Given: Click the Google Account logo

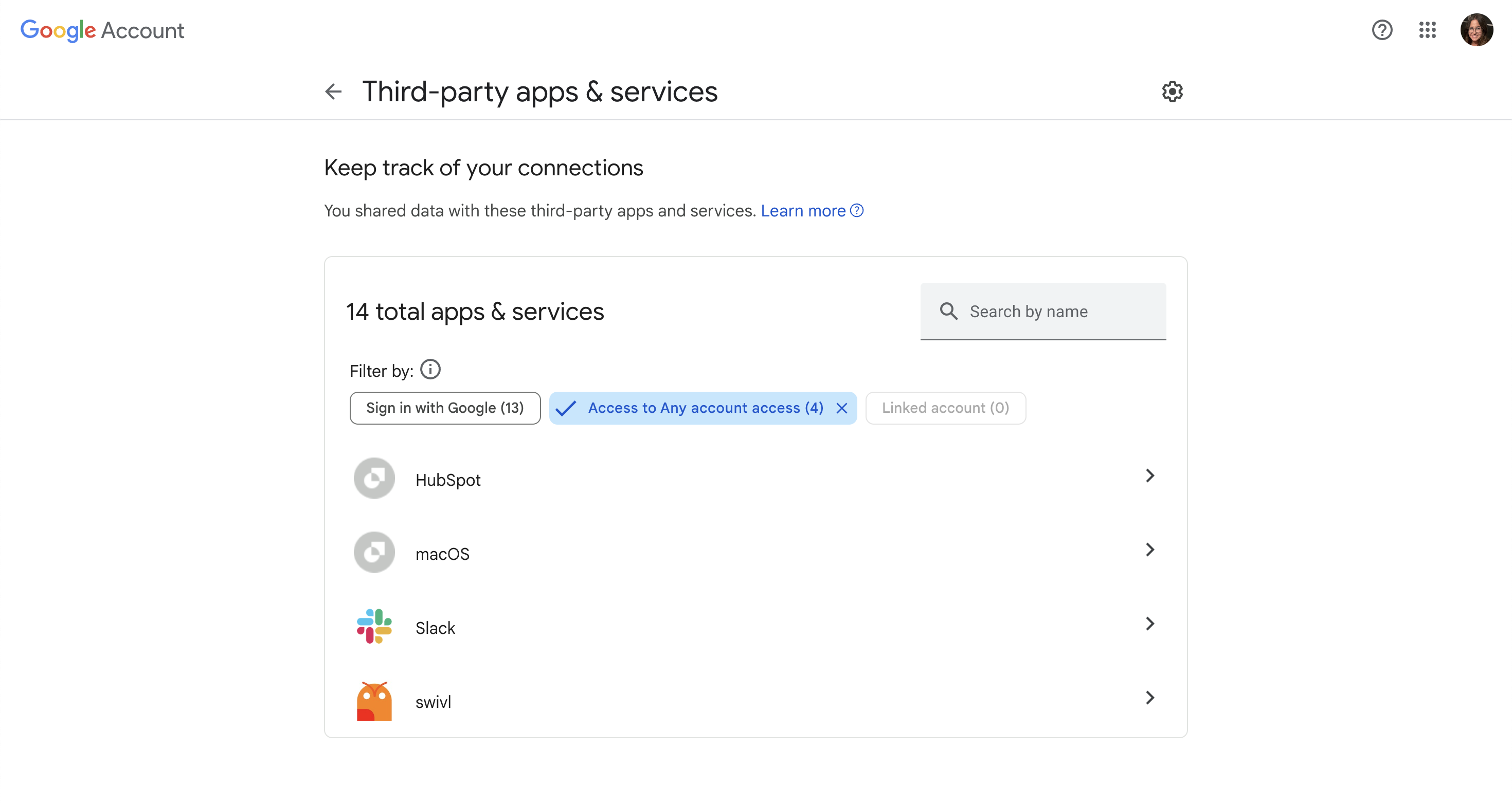Looking at the screenshot, I should point(102,30).
